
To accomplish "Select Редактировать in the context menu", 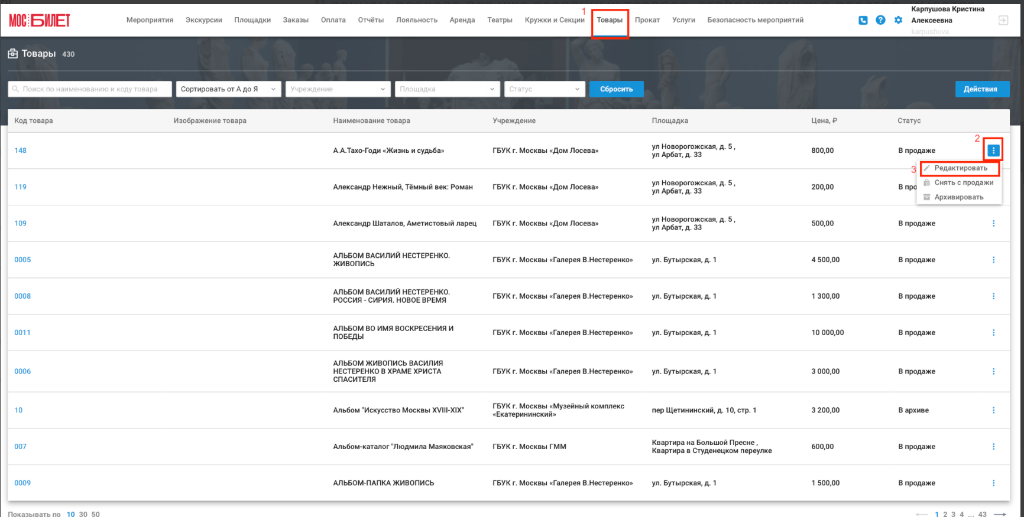I will tap(959, 168).
